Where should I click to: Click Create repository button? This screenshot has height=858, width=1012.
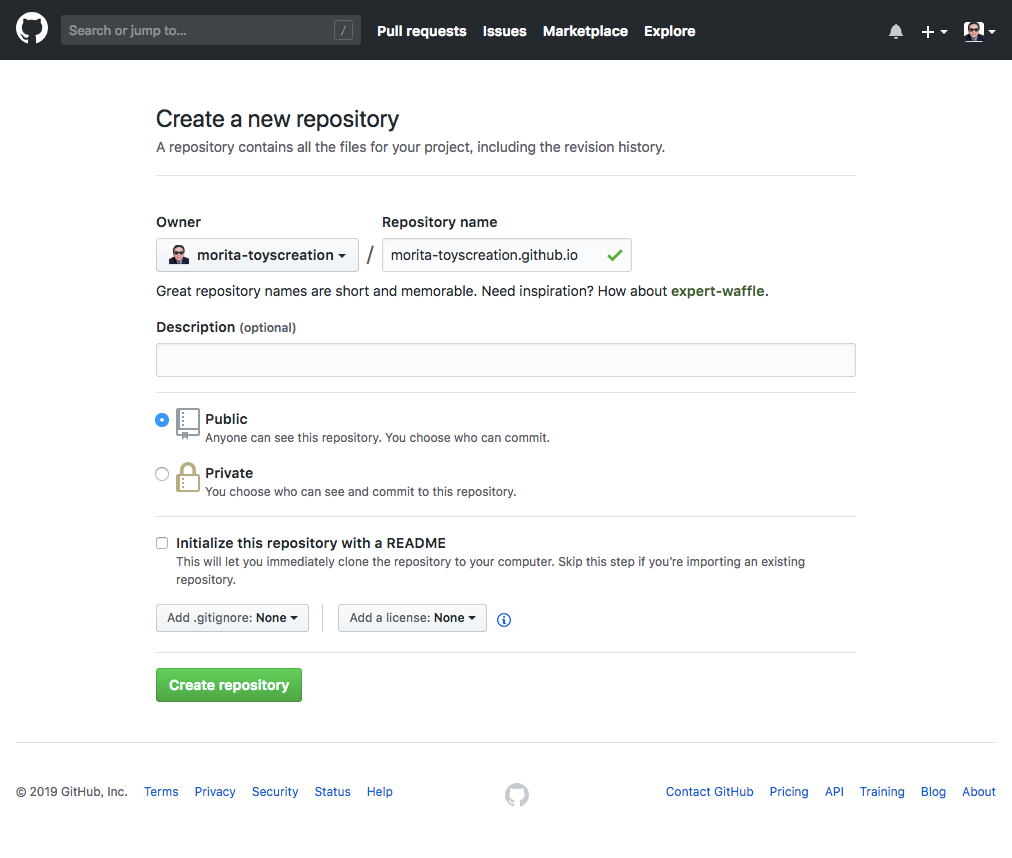tap(228, 685)
